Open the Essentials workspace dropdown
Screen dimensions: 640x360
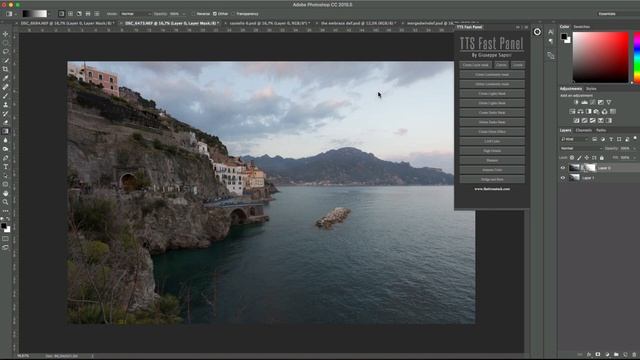[617, 14]
